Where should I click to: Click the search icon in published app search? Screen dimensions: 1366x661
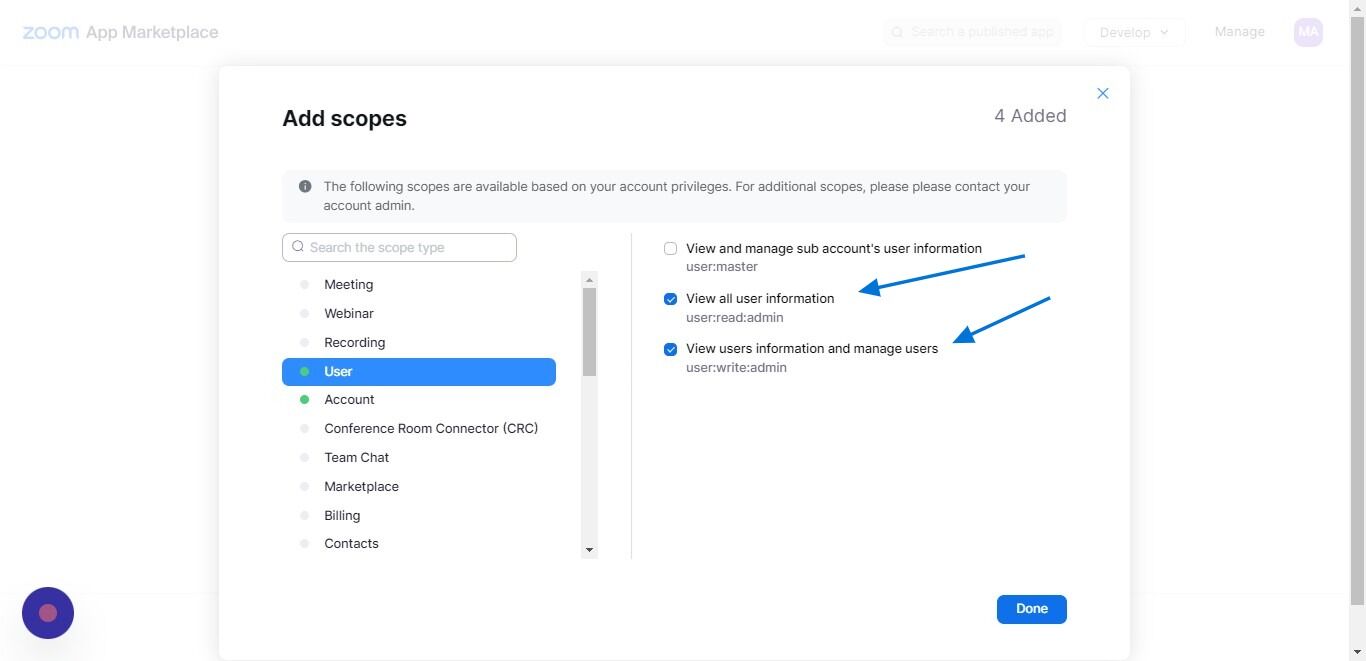pyautogui.click(x=897, y=32)
